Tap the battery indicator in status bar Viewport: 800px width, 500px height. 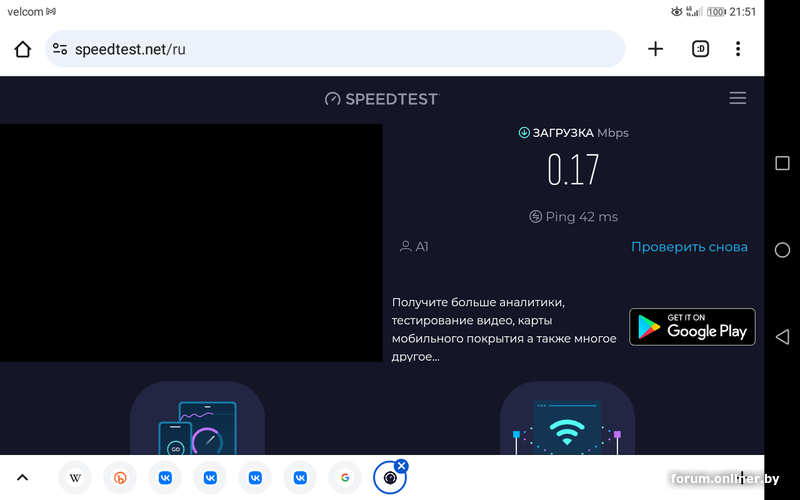[716, 12]
